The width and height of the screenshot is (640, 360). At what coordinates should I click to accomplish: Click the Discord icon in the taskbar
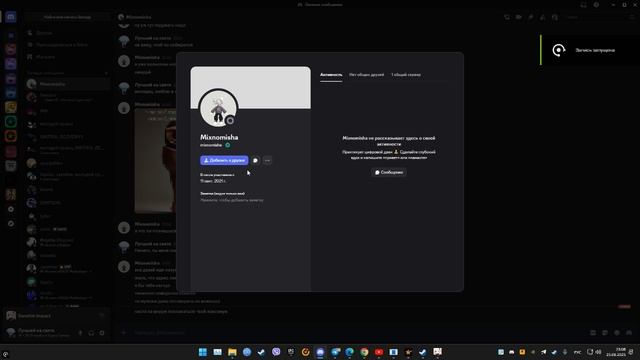320,352
